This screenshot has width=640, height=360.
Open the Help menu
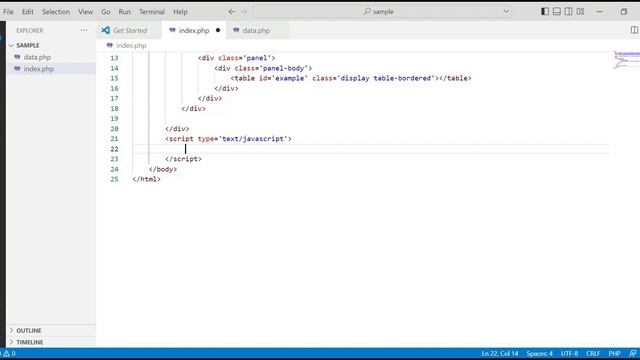coord(180,12)
